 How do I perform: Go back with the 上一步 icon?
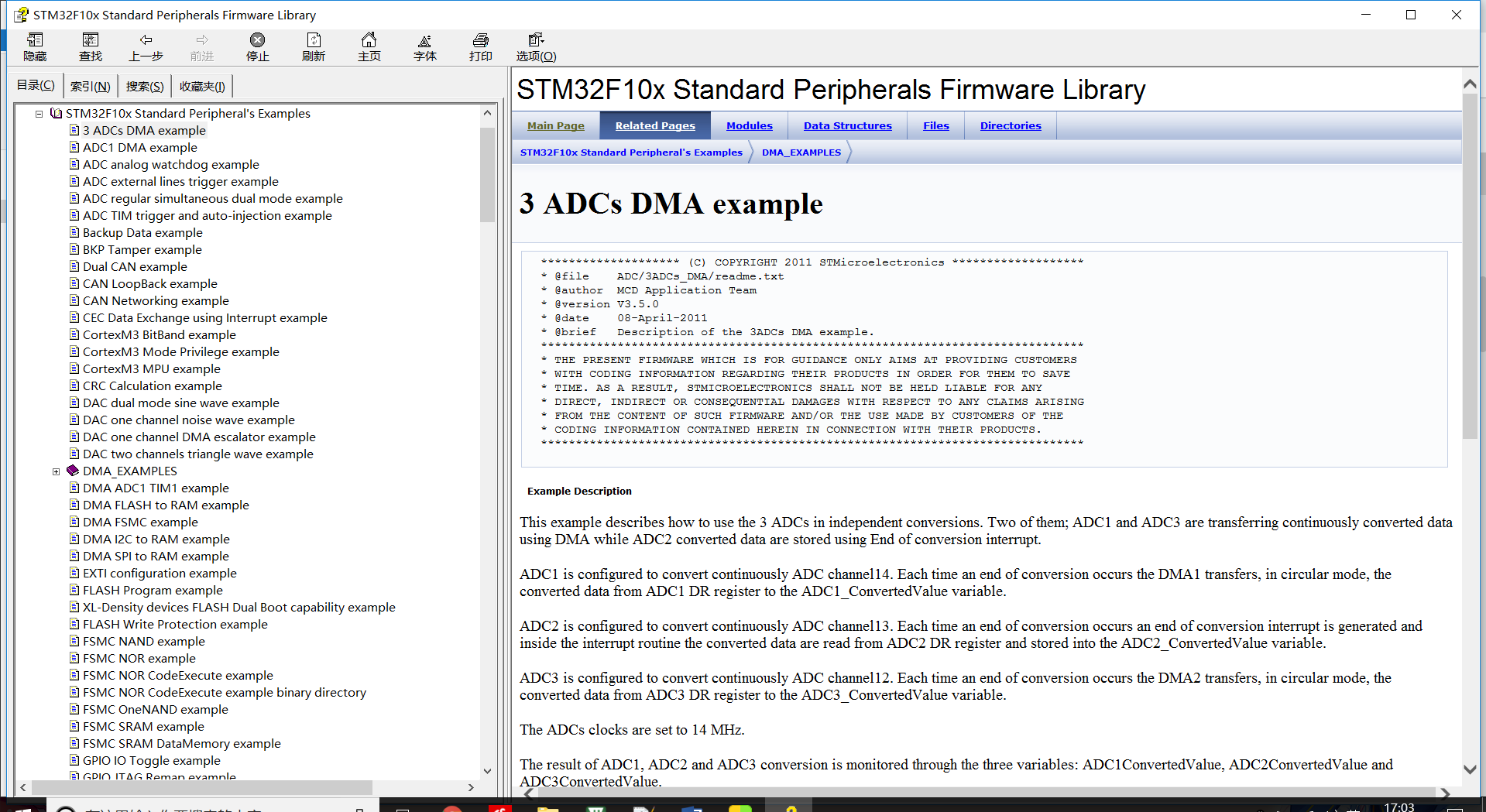tap(146, 39)
